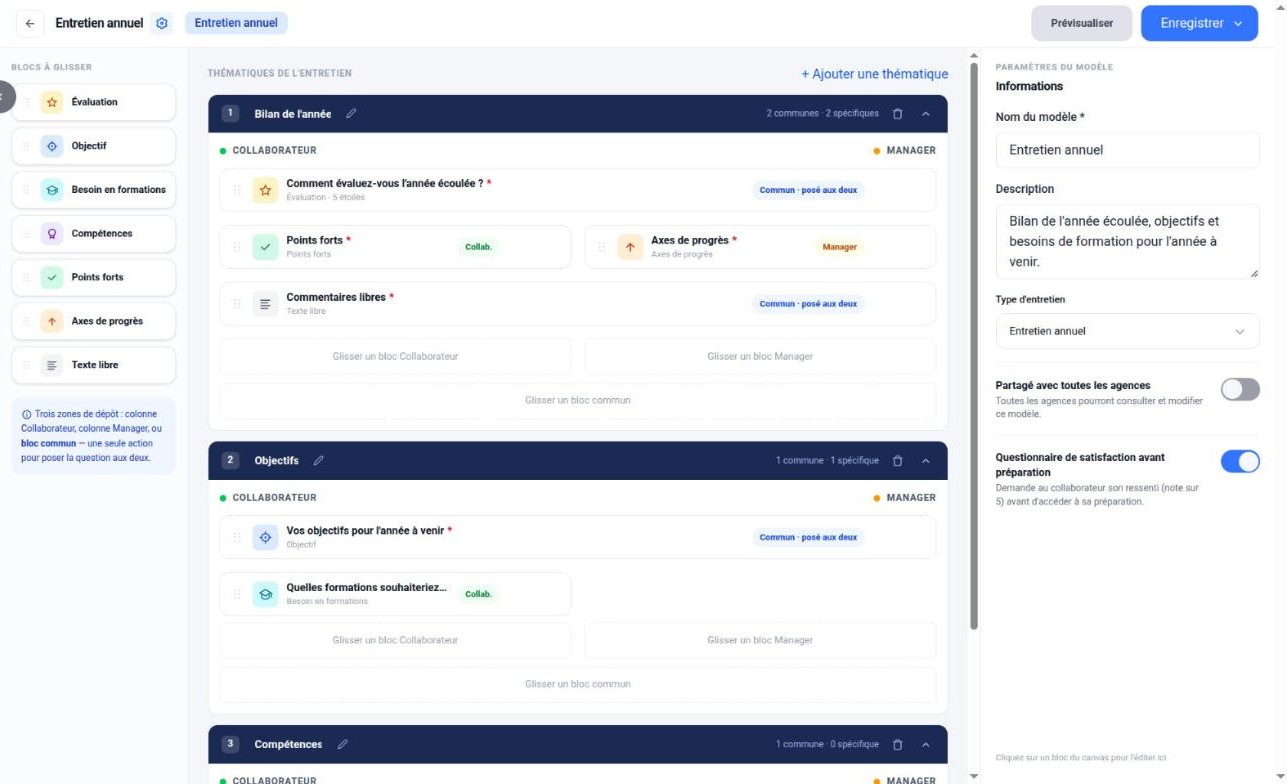Click the Vos objectifs target icon in canvas
Screen dimensions: 1287x784
[266, 537]
